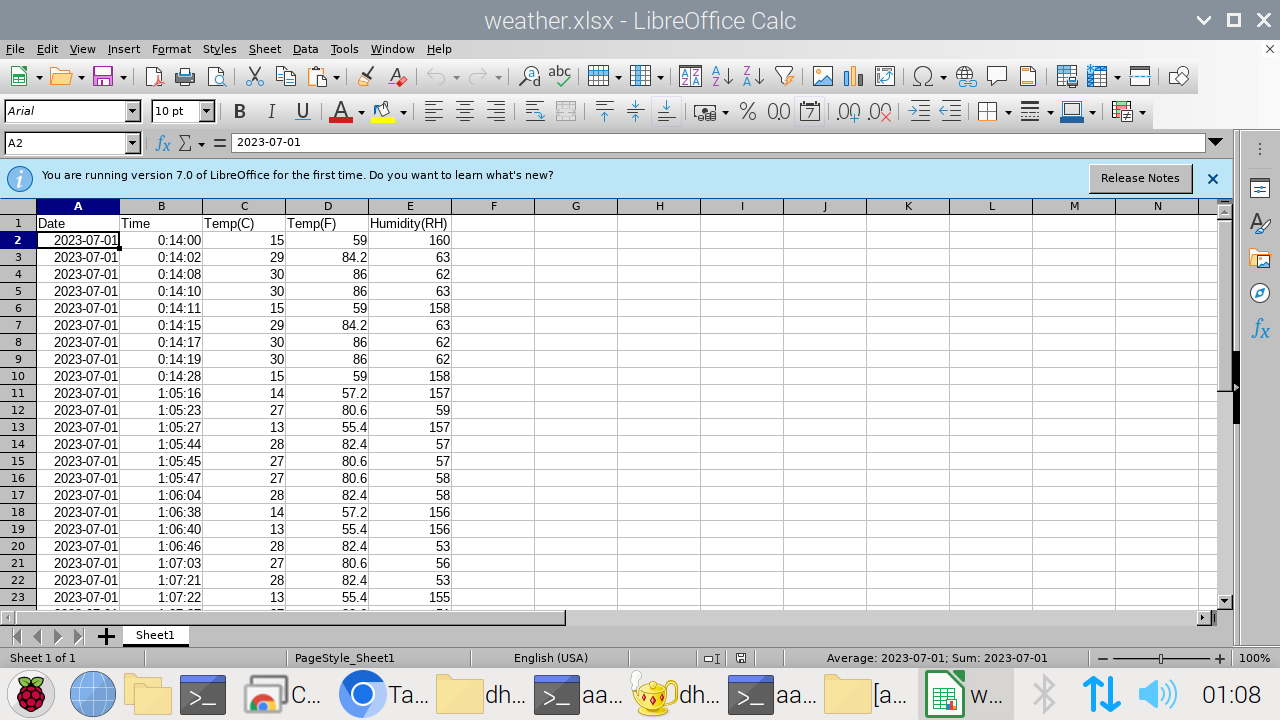Select the Sheet1 tab
Screen dimensions: 1280x720
155,636
